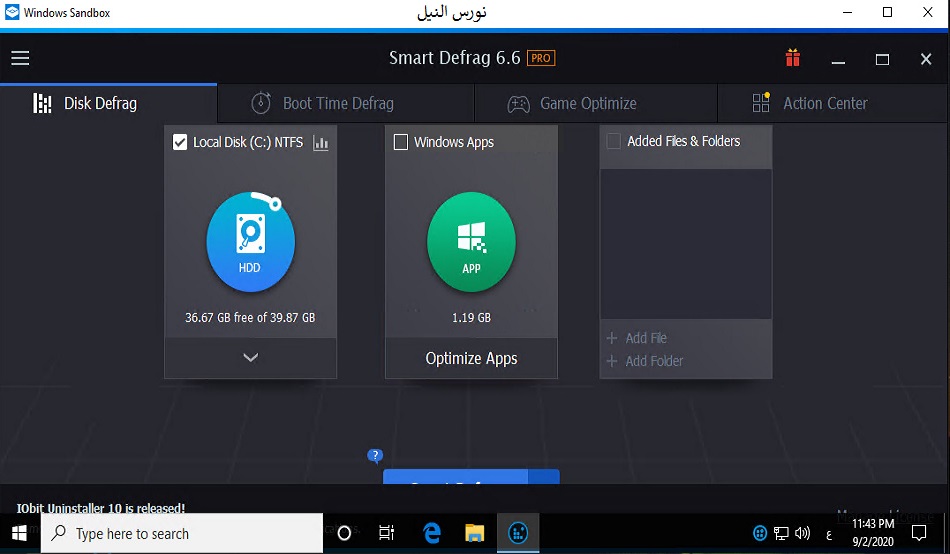Open the Windows Start menu
Viewport: 950px width, 554px height.
tap(19, 533)
